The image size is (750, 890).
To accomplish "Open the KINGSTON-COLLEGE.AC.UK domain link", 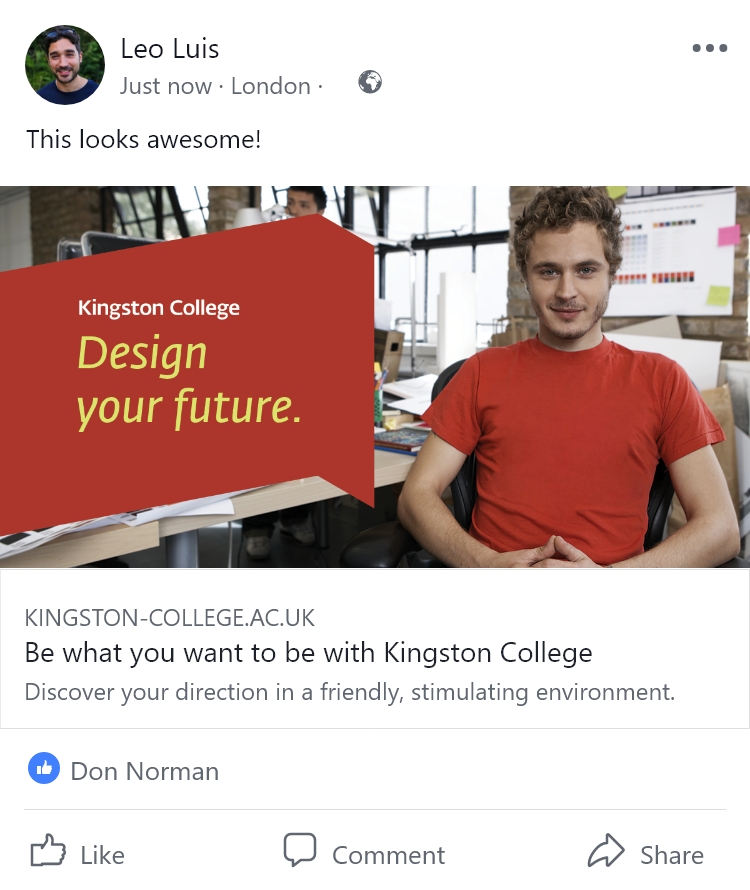I will click(170, 617).
